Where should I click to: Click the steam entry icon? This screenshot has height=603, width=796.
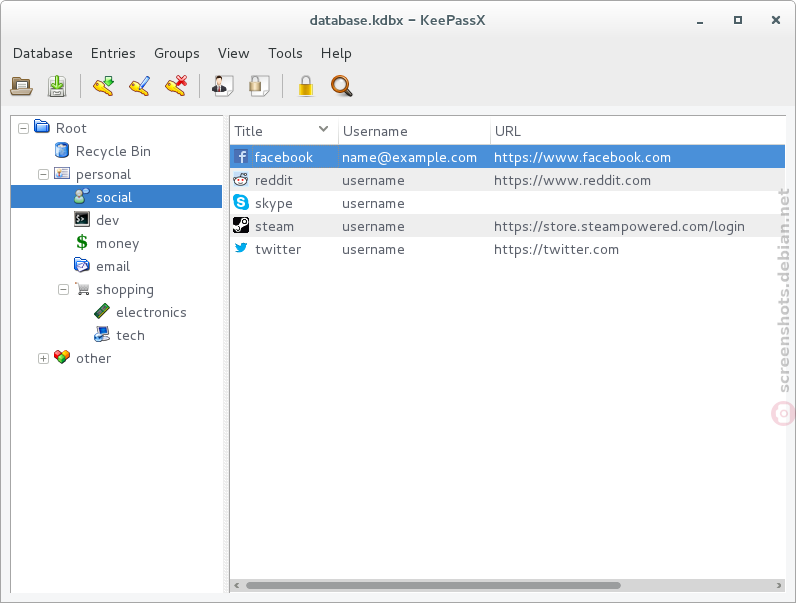pos(241,225)
